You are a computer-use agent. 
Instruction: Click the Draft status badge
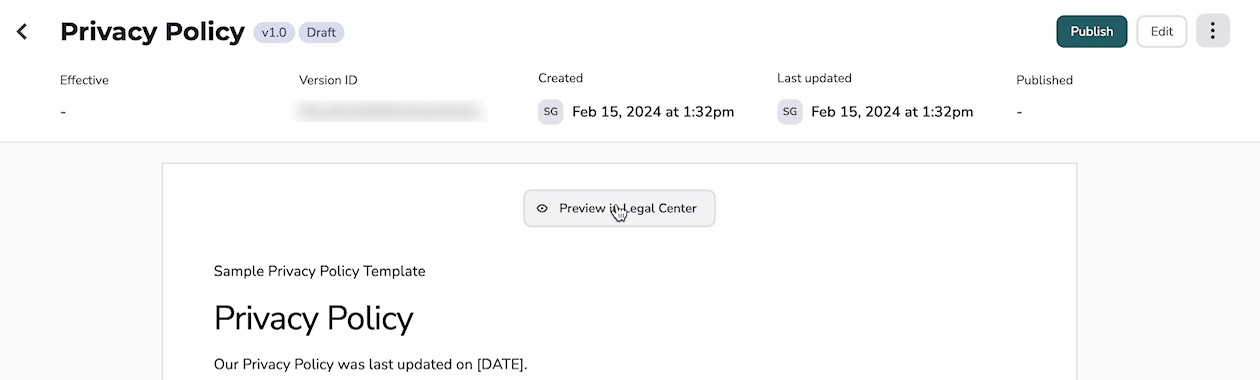click(x=321, y=32)
